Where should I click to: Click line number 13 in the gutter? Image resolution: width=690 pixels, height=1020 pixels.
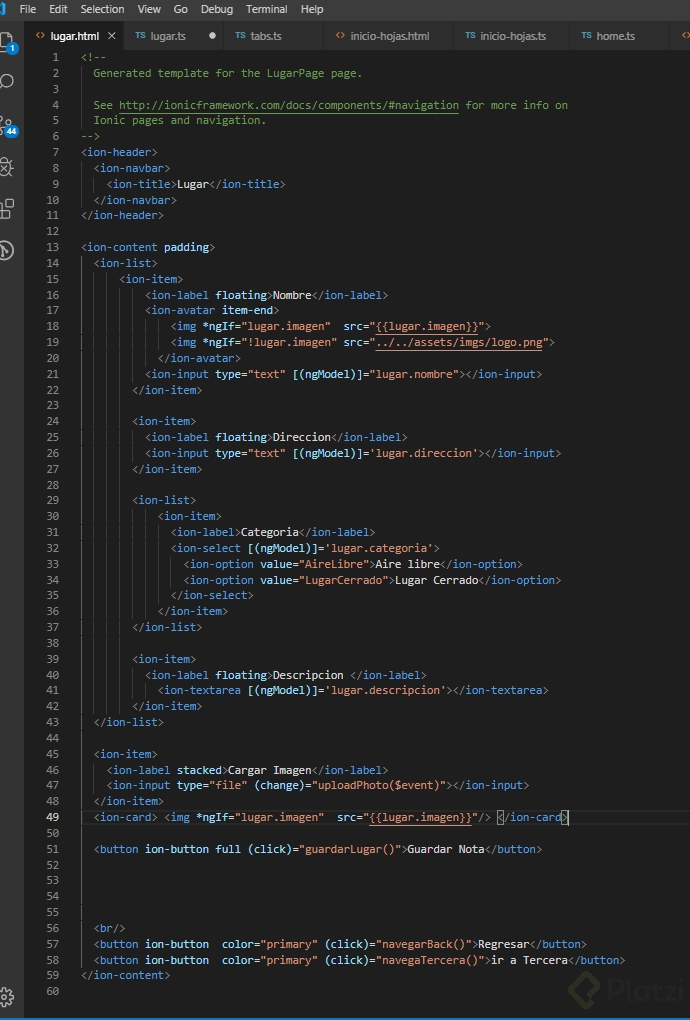point(52,247)
